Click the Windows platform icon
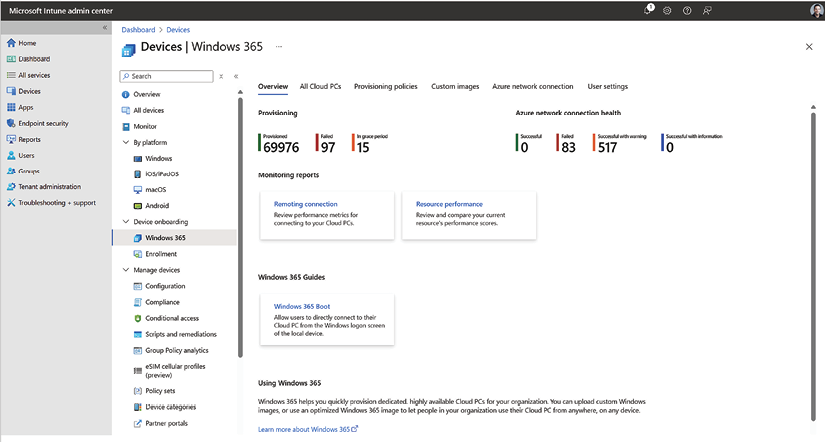Screen dimensions: 825x442 (x=138, y=158)
